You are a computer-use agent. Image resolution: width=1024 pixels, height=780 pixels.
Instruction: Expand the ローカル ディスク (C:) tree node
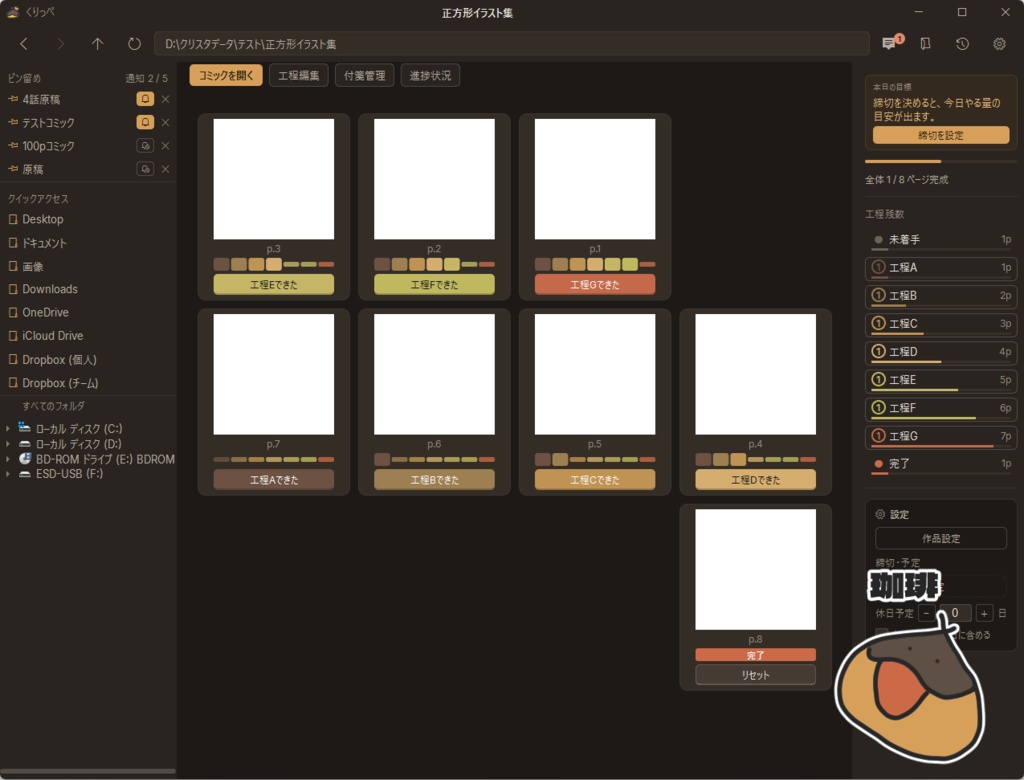(x=8, y=429)
